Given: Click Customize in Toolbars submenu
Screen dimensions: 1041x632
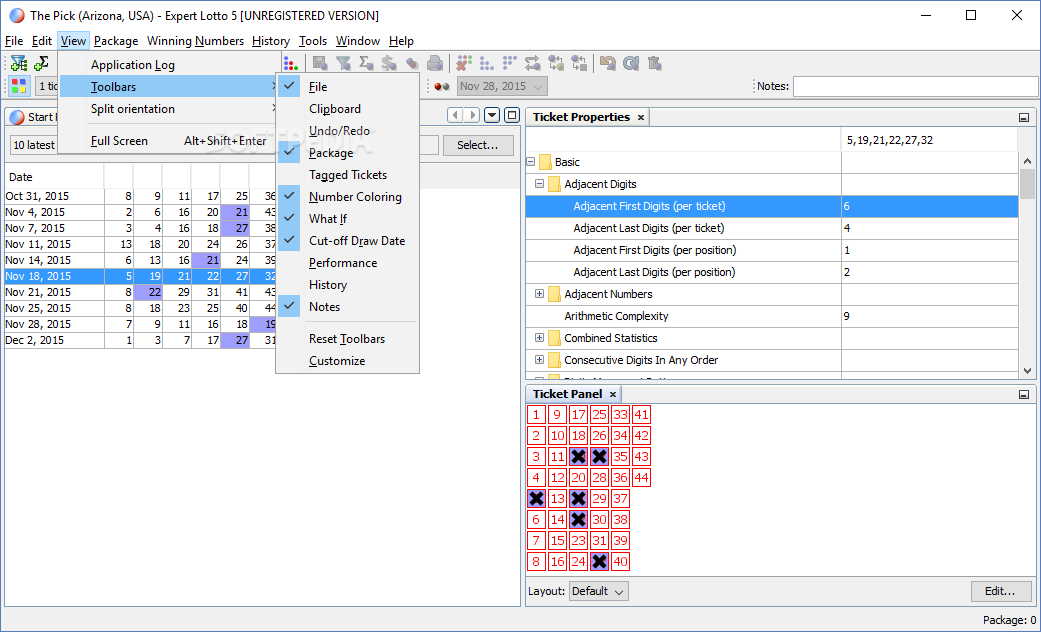Looking at the screenshot, I should [x=347, y=360].
